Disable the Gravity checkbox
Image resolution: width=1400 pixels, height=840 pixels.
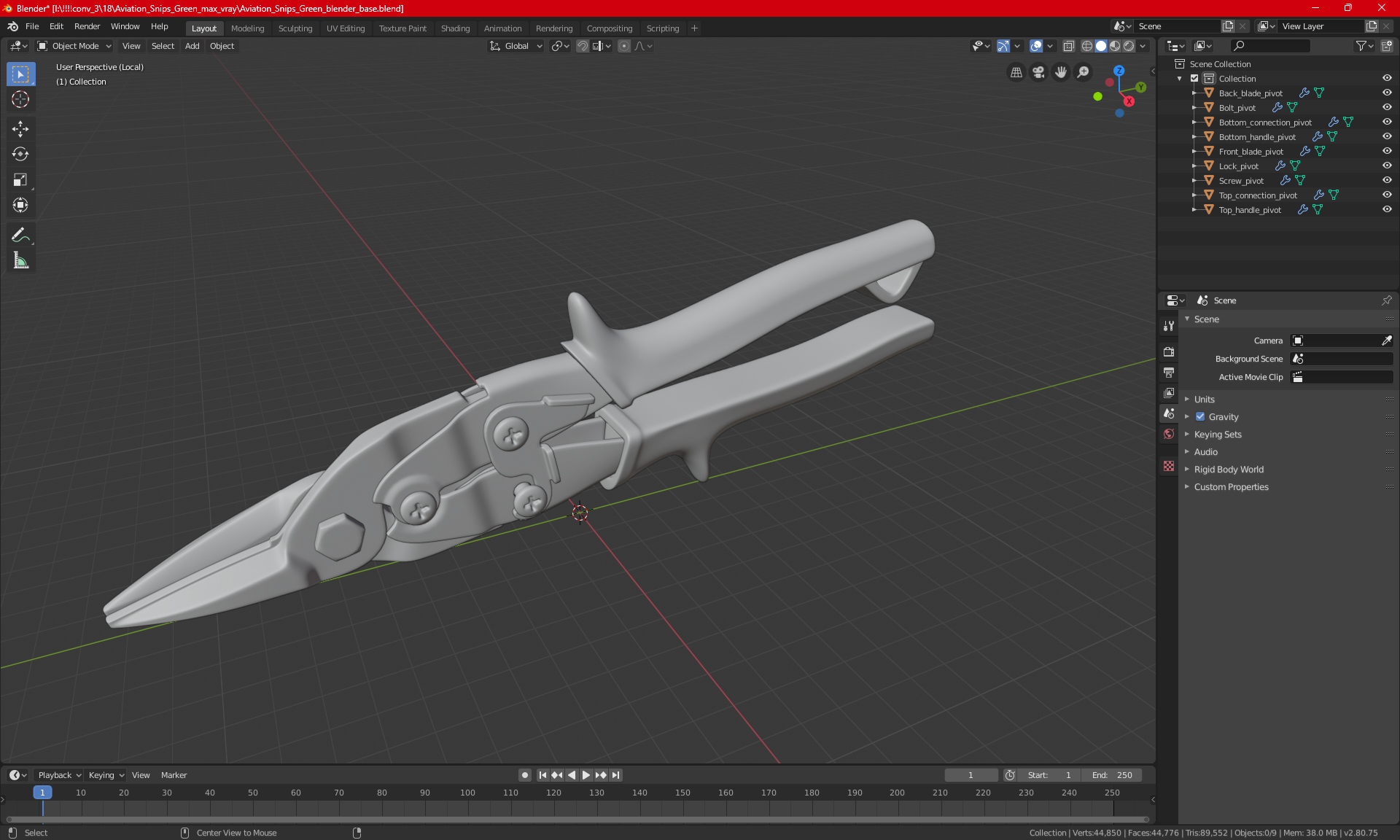(x=1200, y=416)
